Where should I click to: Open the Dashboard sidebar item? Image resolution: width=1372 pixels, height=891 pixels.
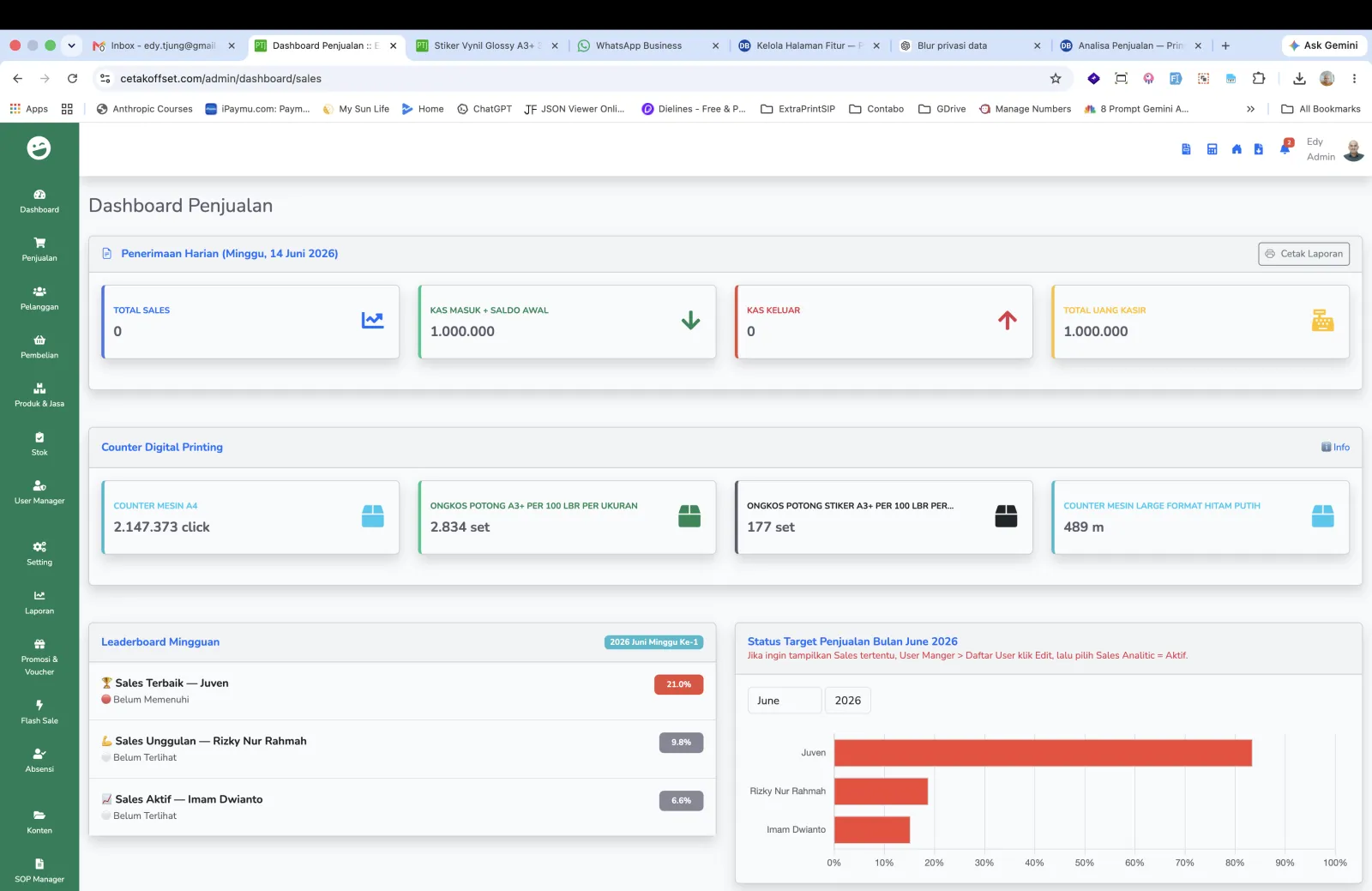39,201
